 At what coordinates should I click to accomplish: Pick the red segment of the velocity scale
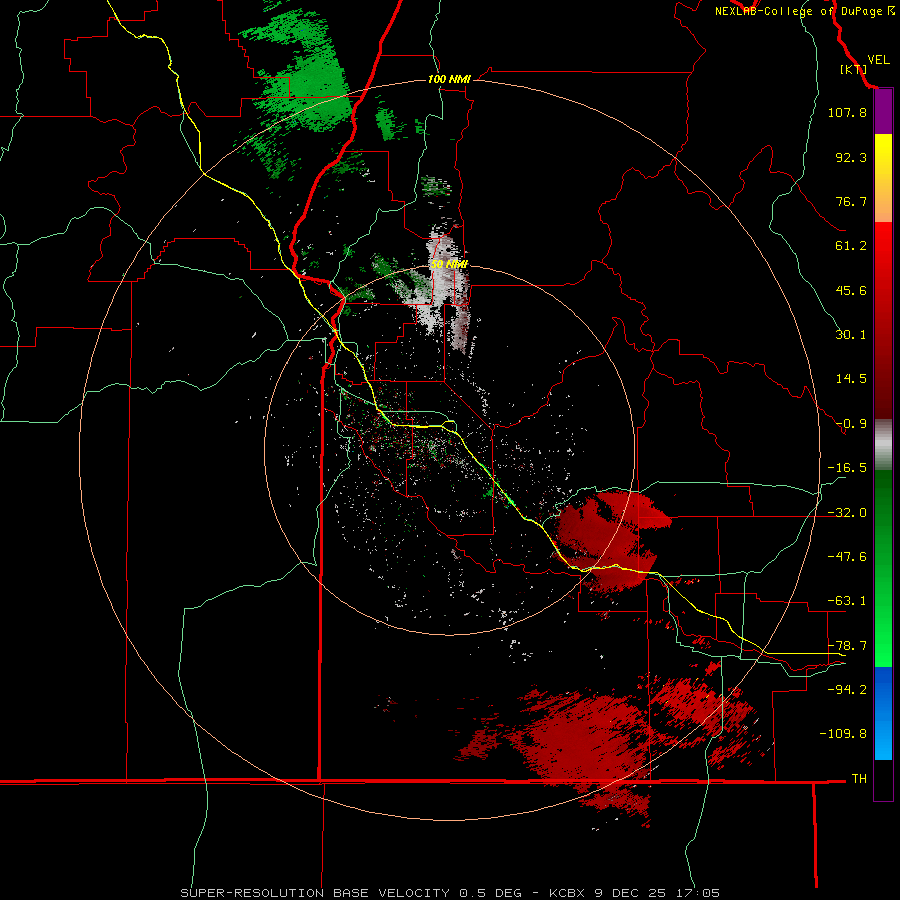click(883, 320)
